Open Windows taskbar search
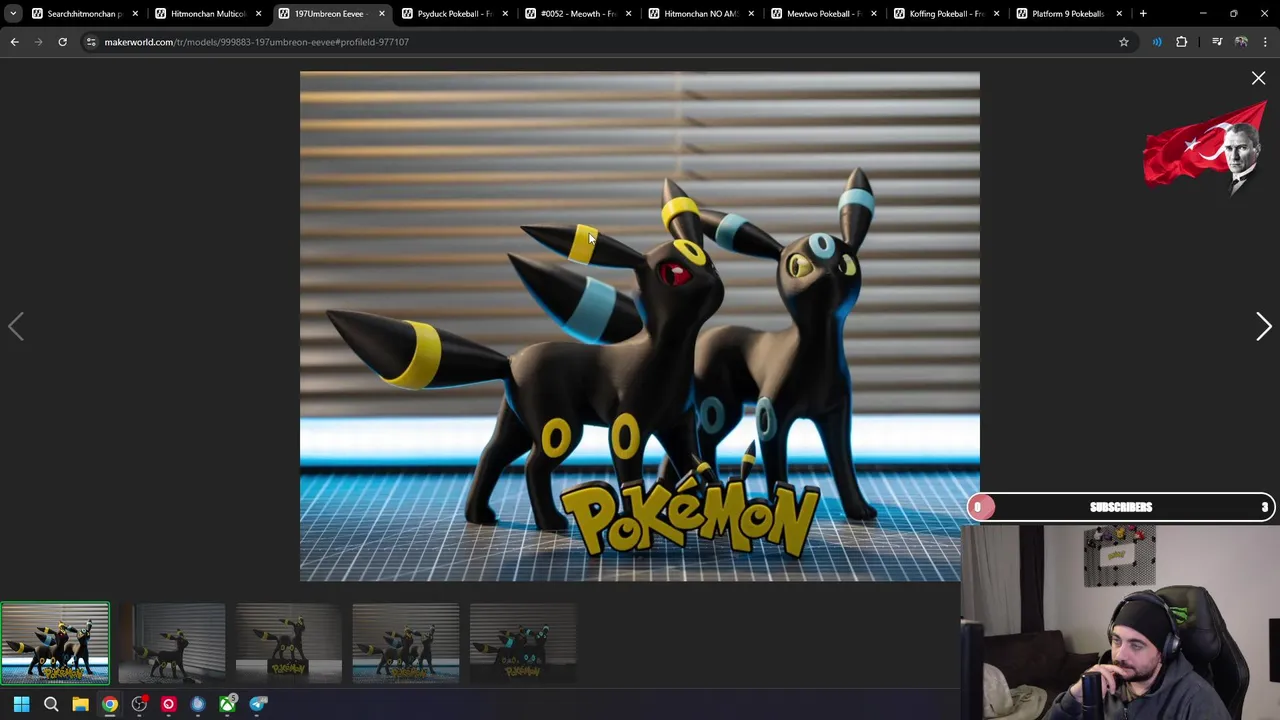This screenshot has width=1280, height=720. [51, 704]
